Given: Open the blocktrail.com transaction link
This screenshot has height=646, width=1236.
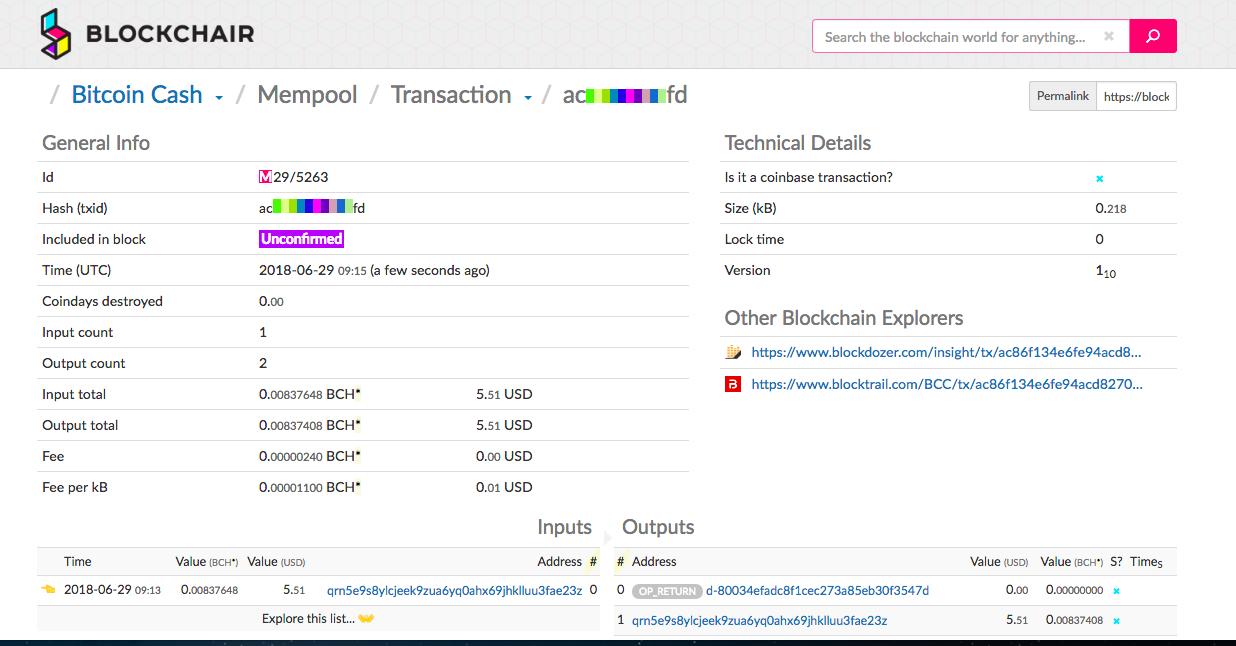Looking at the screenshot, I should 947,384.
